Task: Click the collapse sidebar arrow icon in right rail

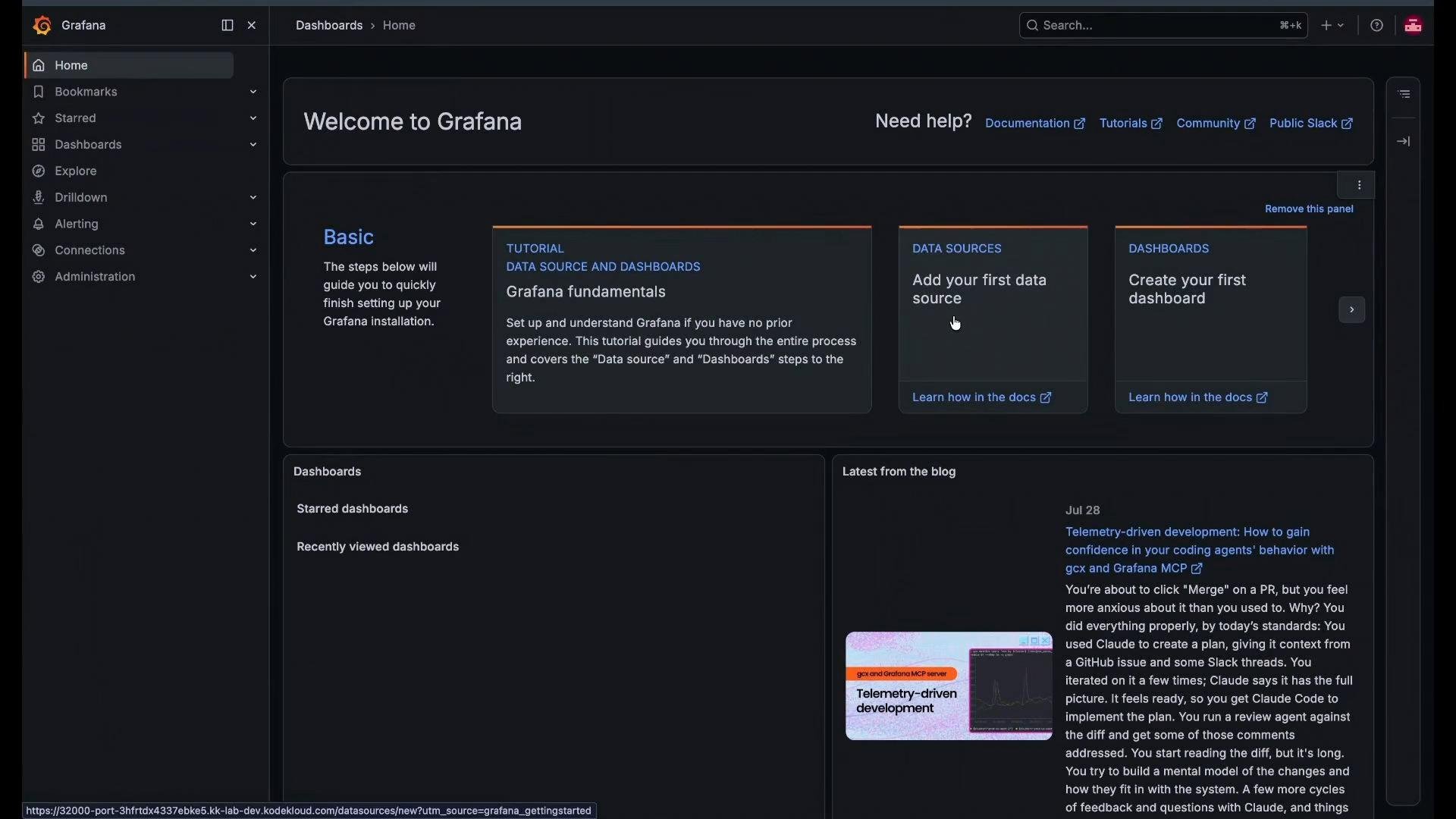Action: [1405, 143]
